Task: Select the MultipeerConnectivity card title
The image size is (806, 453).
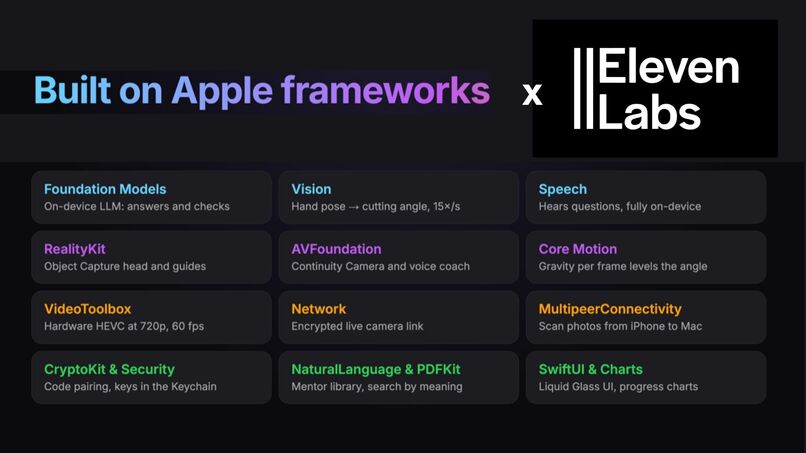Action: tap(610, 309)
